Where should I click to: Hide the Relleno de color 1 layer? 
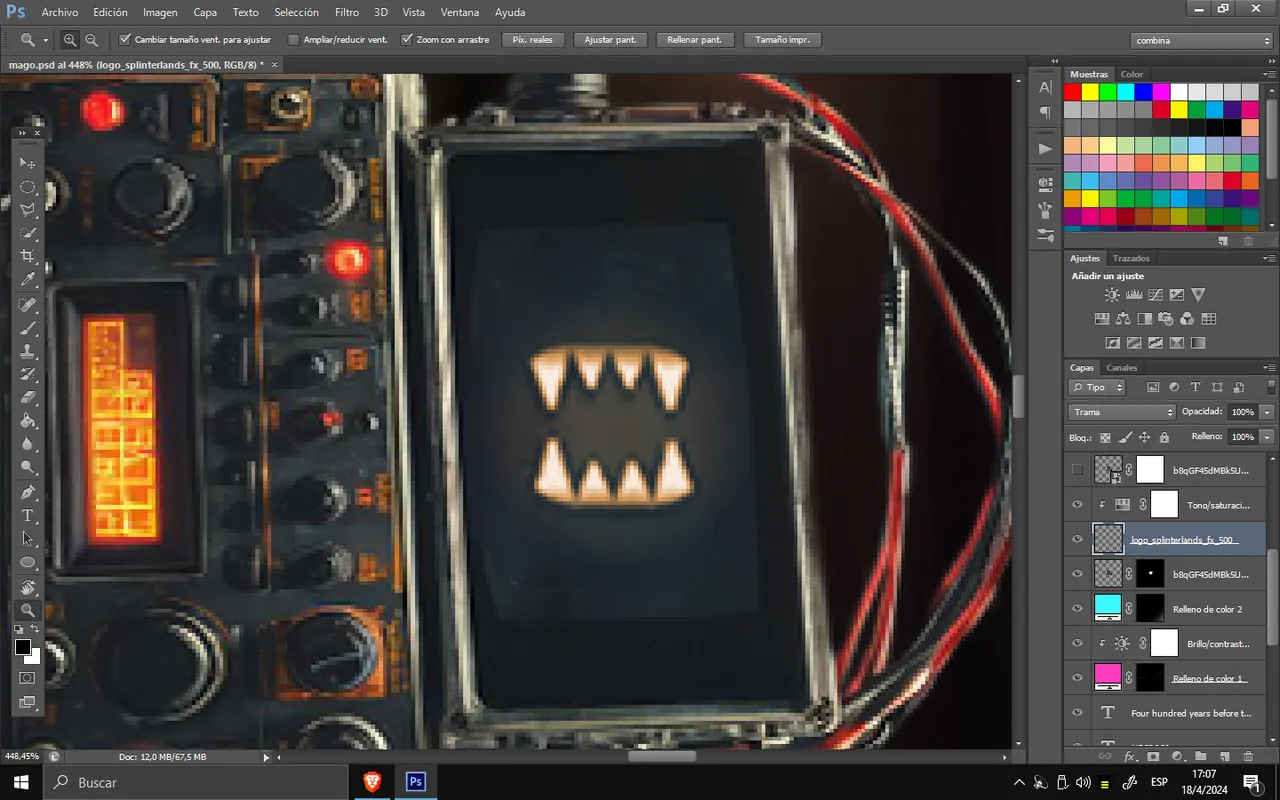(x=1077, y=678)
